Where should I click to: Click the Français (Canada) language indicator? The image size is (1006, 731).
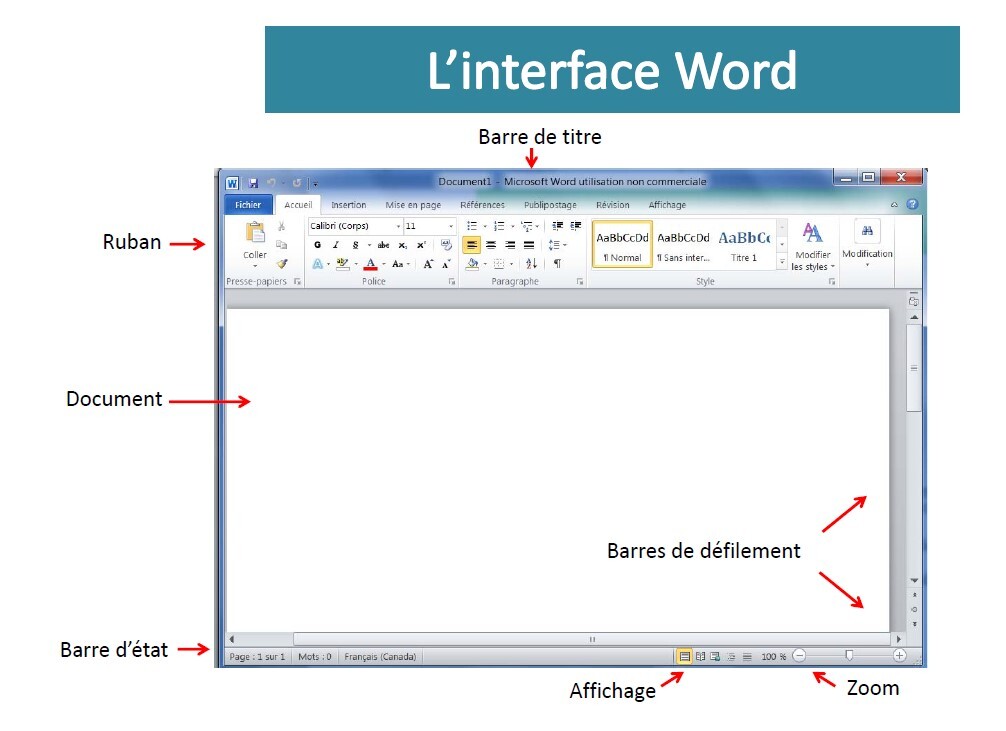(x=380, y=657)
